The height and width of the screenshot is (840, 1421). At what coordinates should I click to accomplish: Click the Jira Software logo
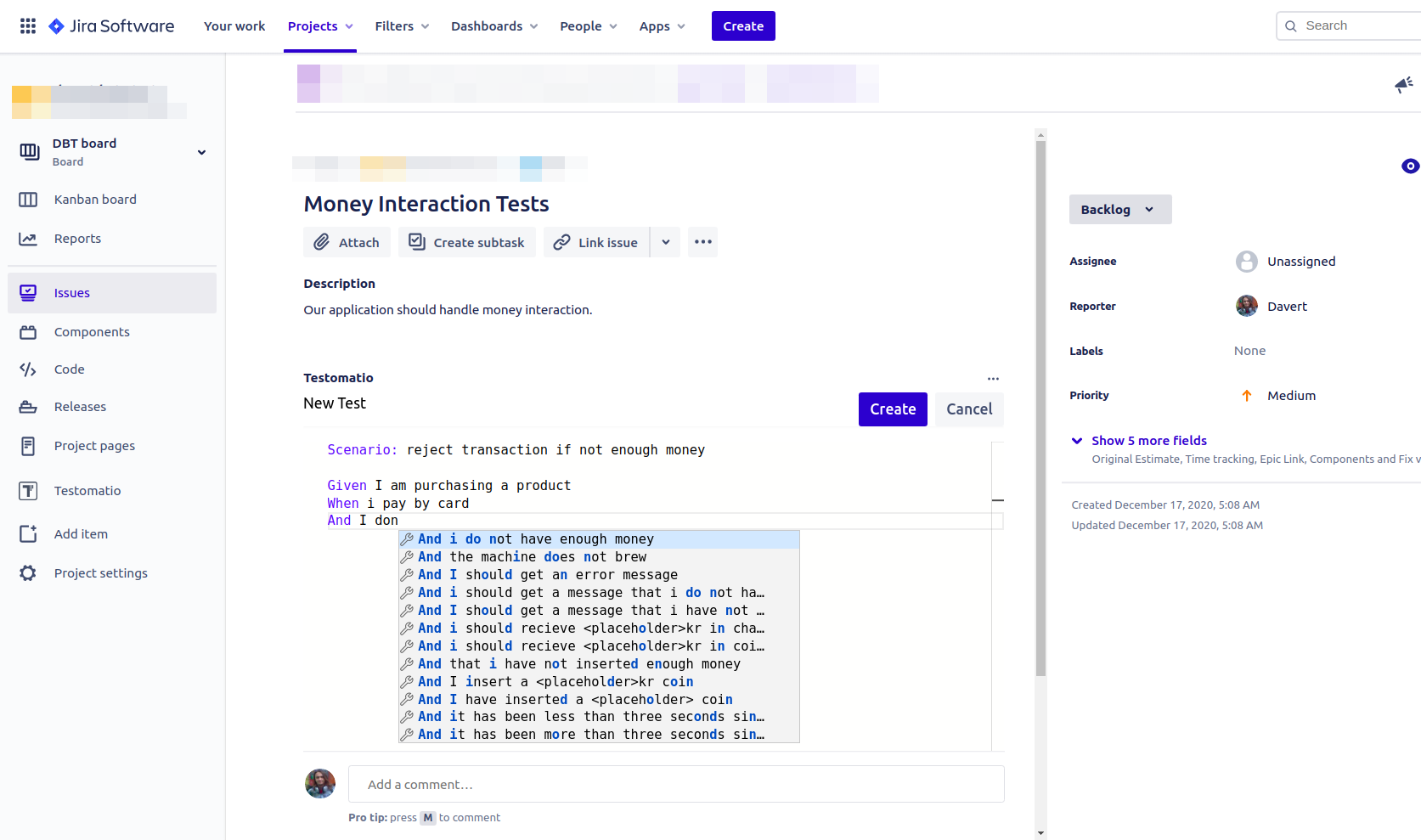click(x=111, y=26)
